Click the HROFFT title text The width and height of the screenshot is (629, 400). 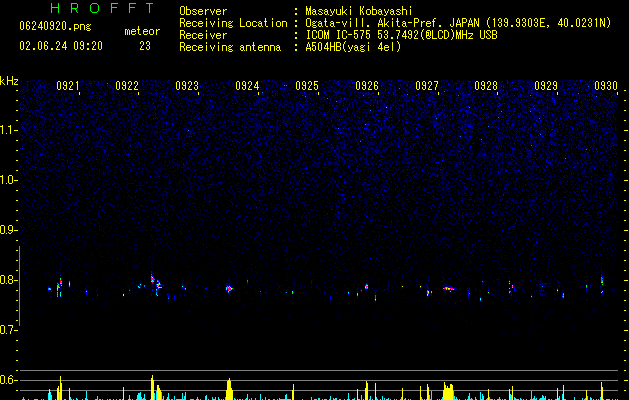[x=102, y=8]
